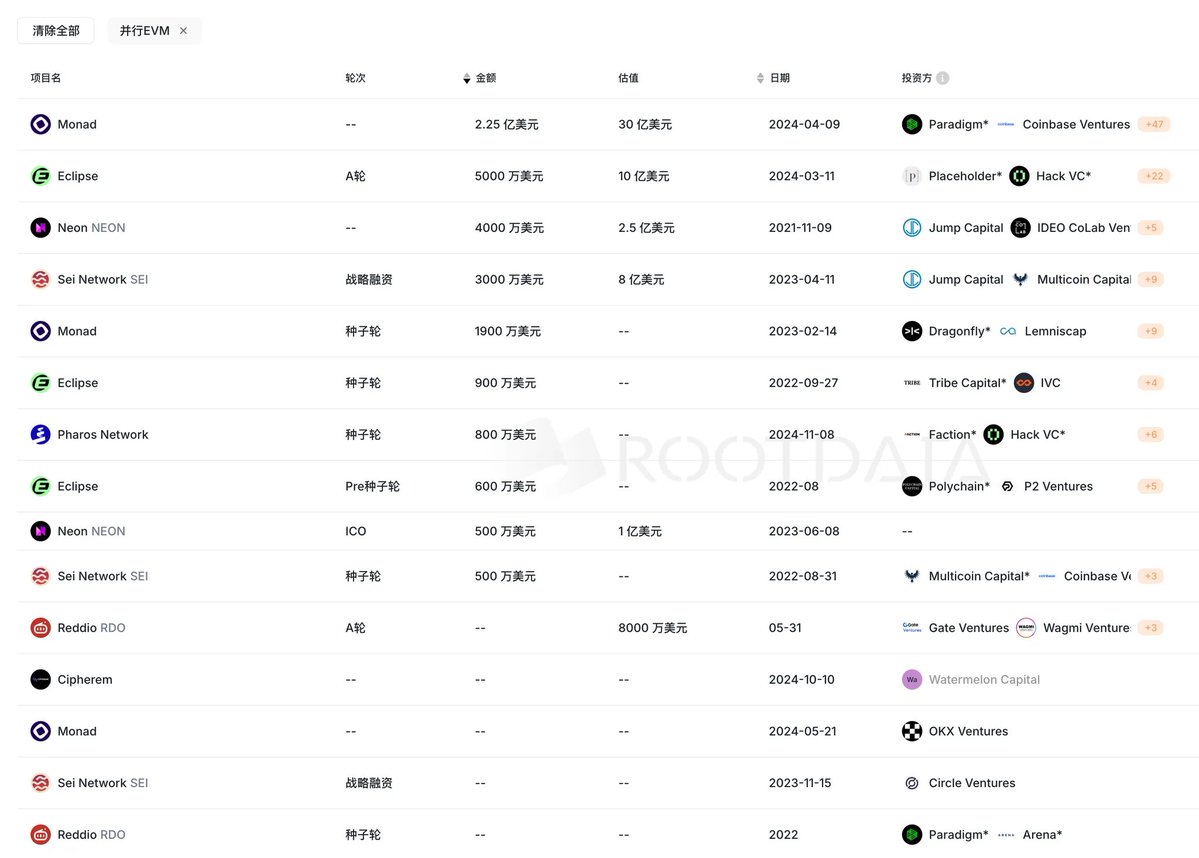Open the Tribe Capital investor link
The height and width of the screenshot is (858, 1199).
click(x=967, y=383)
